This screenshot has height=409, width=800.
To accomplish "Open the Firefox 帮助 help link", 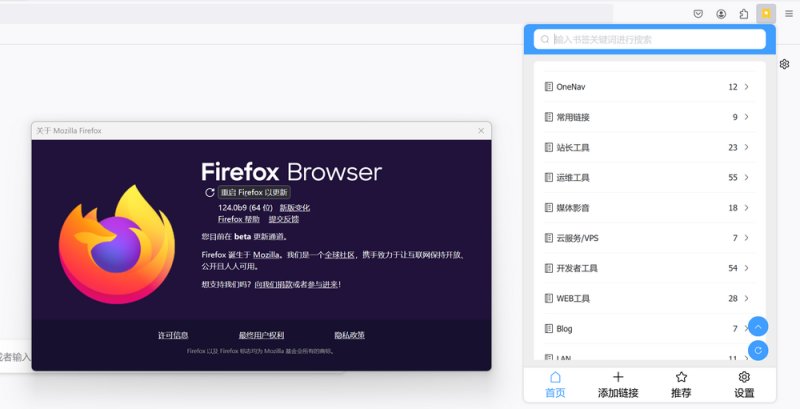I will 239,219.
